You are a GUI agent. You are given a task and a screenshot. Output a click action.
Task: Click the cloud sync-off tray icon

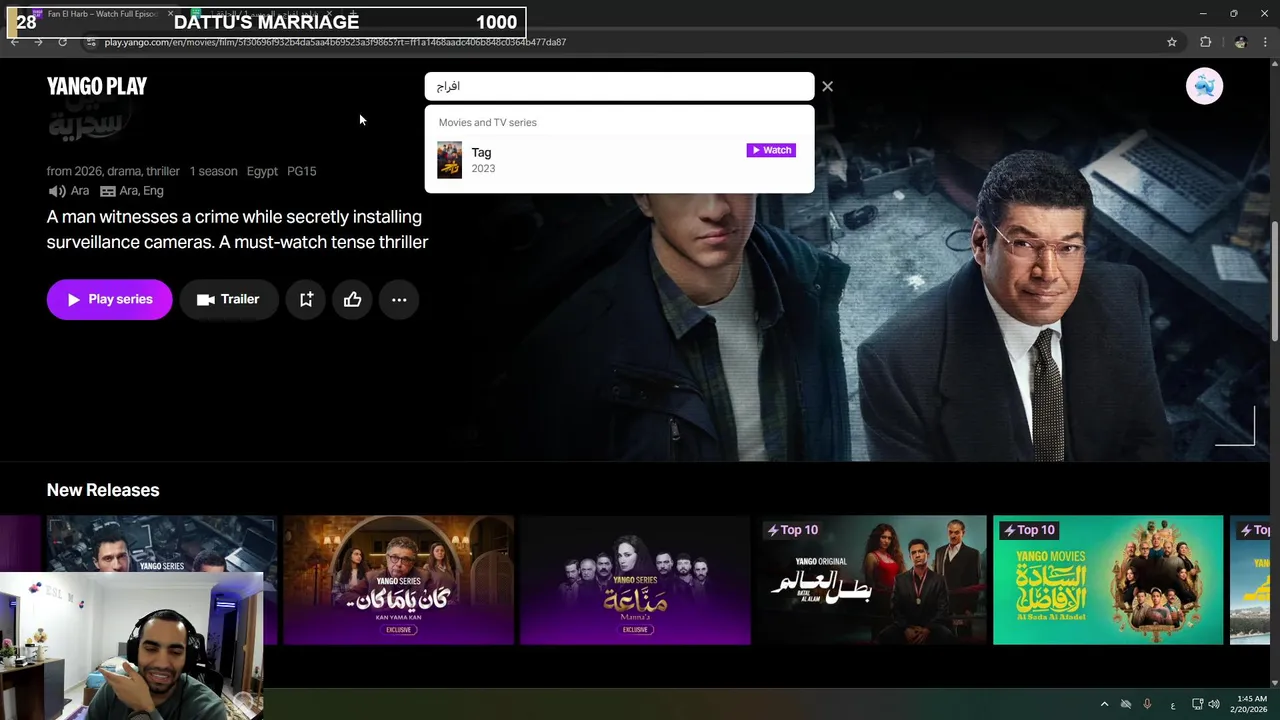[x=1126, y=704]
